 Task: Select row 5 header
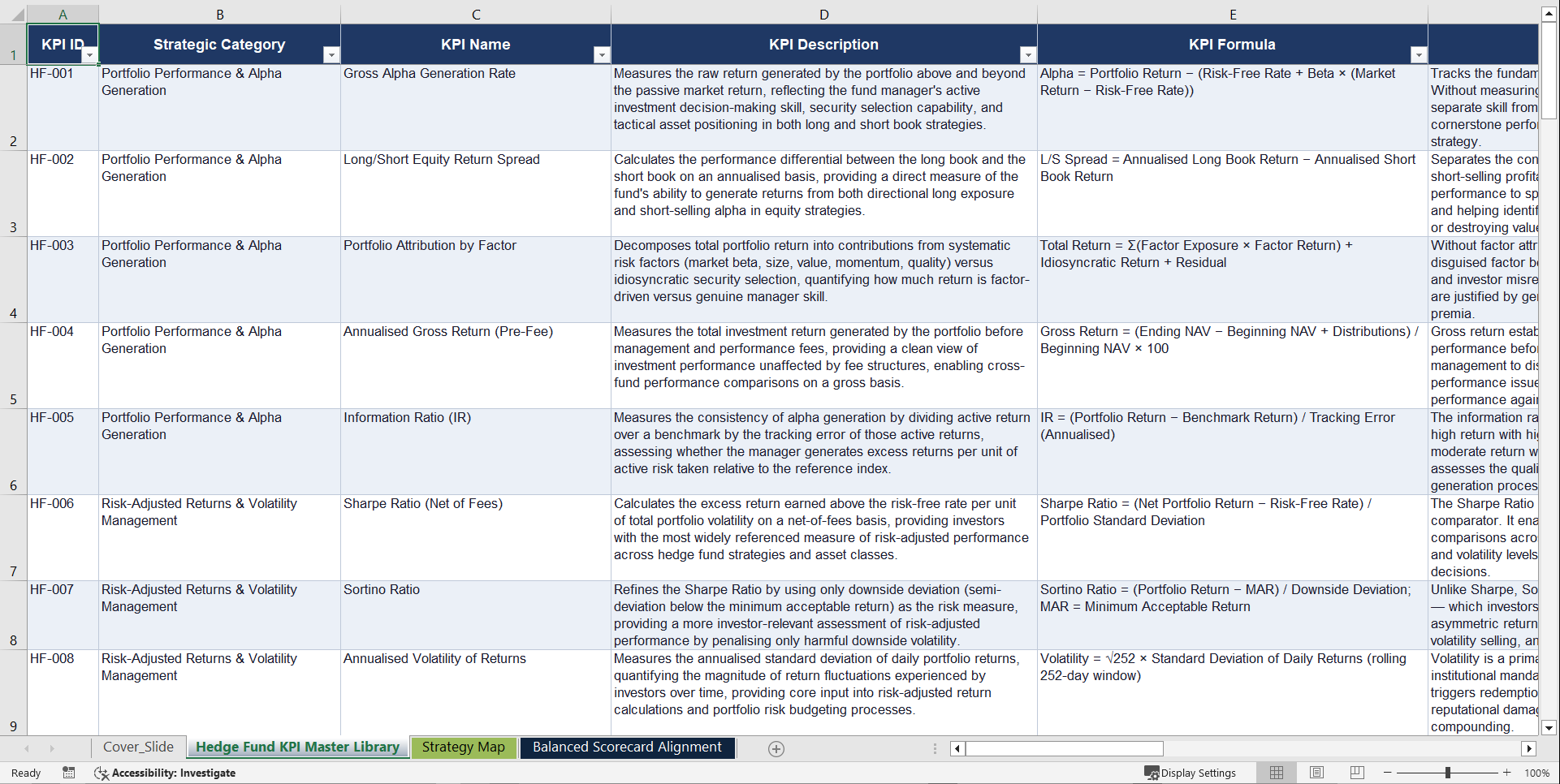point(13,365)
